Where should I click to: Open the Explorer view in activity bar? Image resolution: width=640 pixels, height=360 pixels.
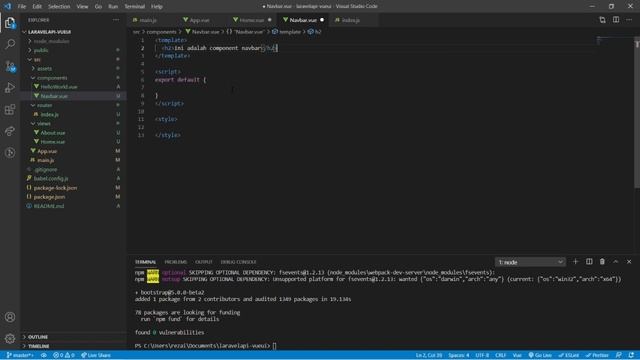click(10, 22)
